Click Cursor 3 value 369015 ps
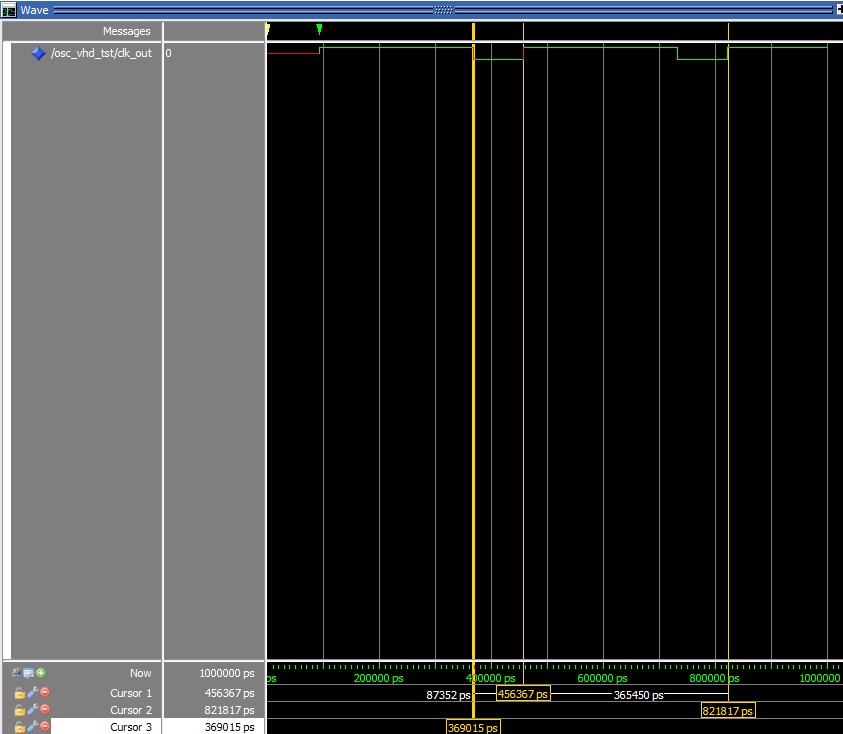 tap(229, 727)
